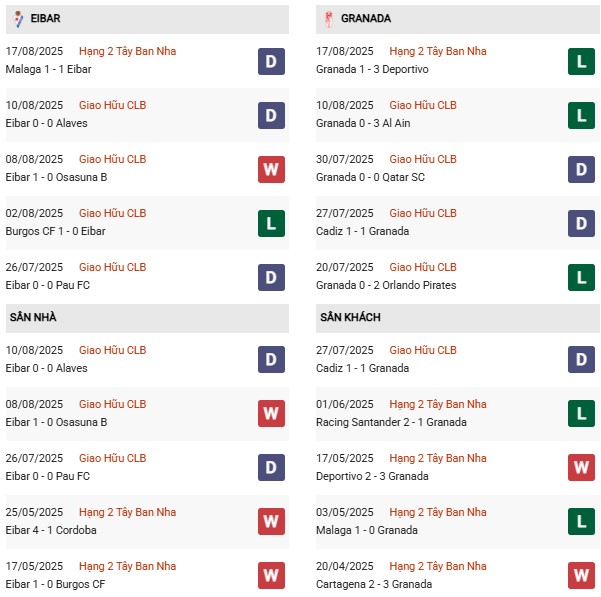The width and height of the screenshot is (601, 597).
Task: Click W badge for Eibar 4-1 Cordoba
Action: (x=270, y=522)
